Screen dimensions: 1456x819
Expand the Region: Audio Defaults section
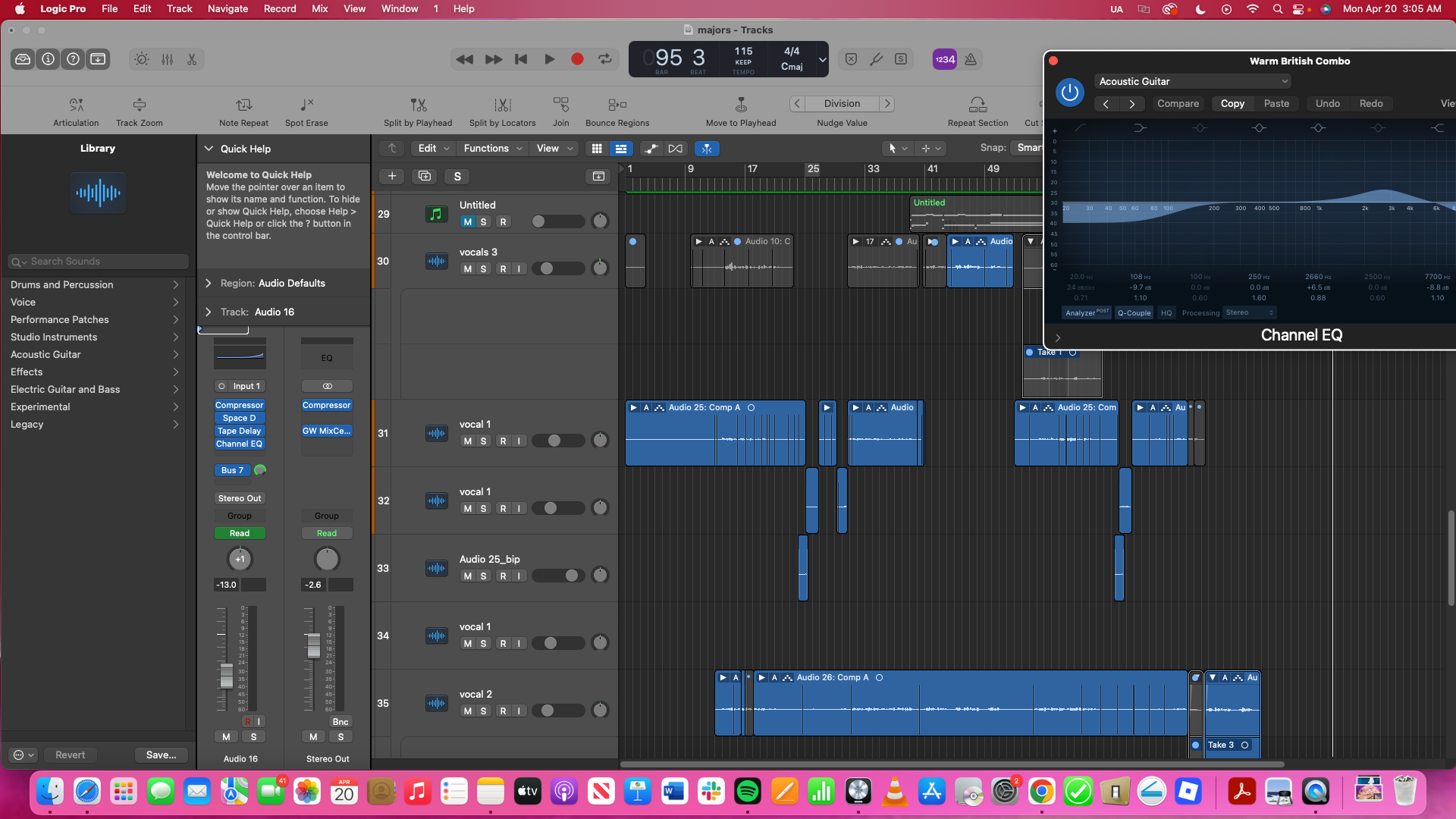[x=209, y=284]
